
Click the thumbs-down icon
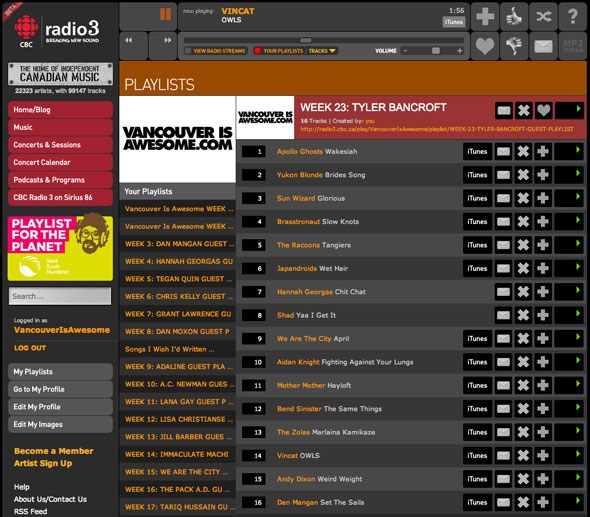coord(514,46)
